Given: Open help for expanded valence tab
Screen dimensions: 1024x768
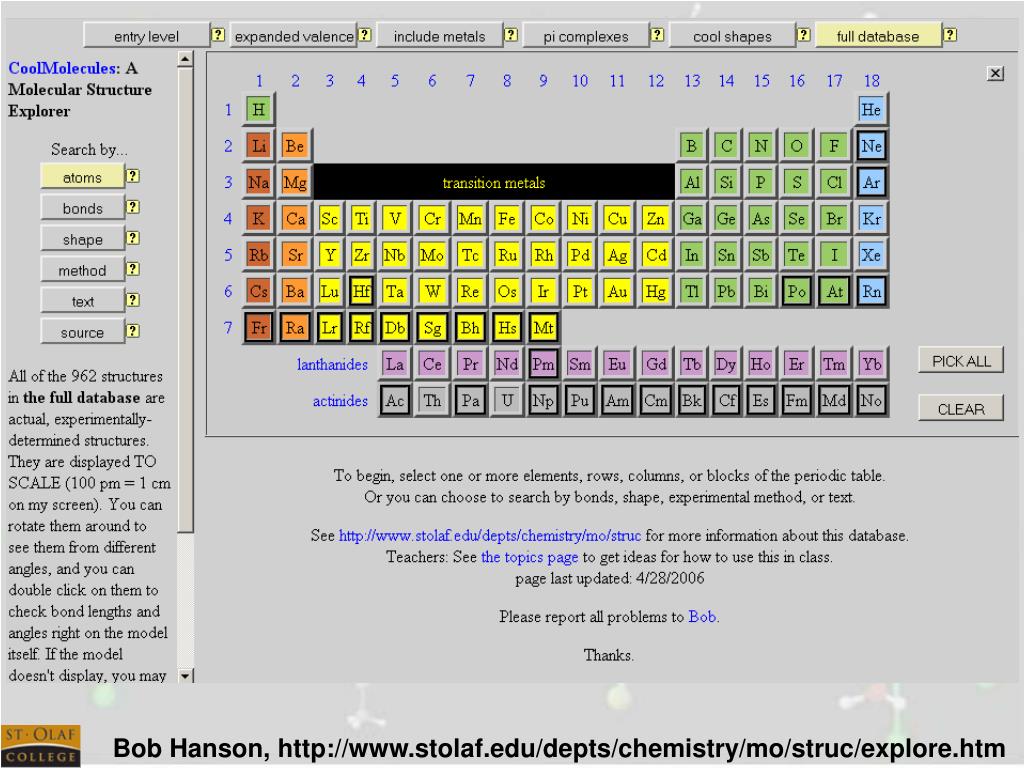Looking at the screenshot, I should (x=365, y=35).
